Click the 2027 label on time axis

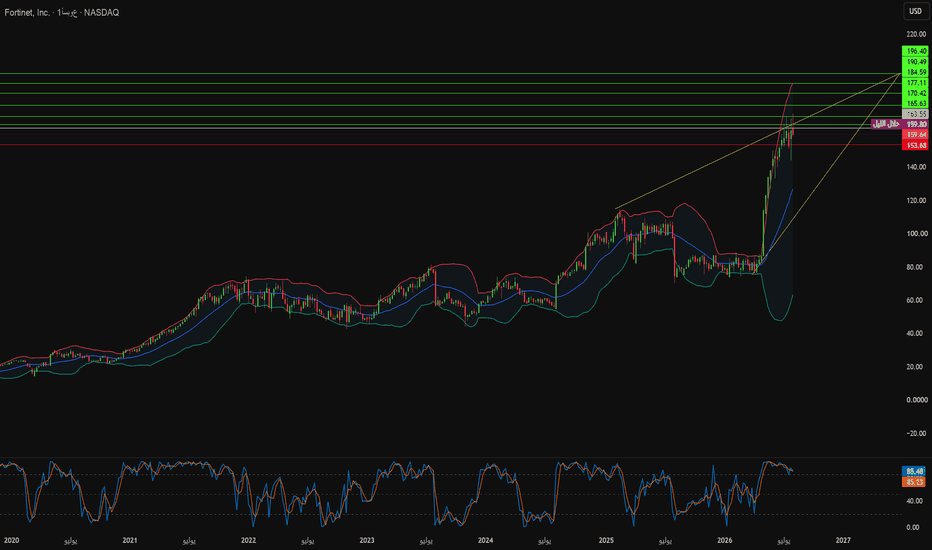(x=843, y=540)
